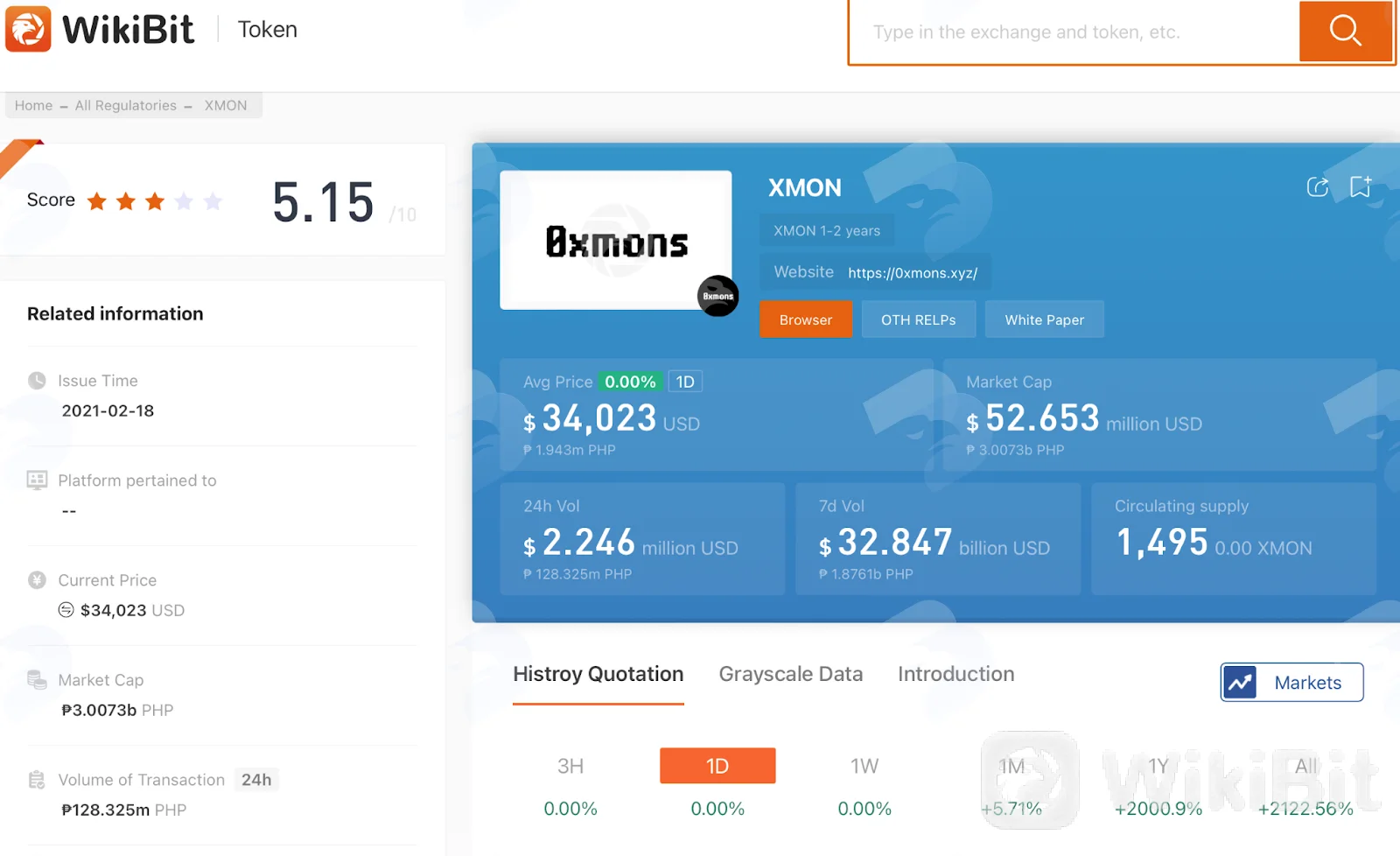This screenshot has height=856, width=1400.
Task: Click the XMON breadcrumb
Action: [x=226, y=105]
